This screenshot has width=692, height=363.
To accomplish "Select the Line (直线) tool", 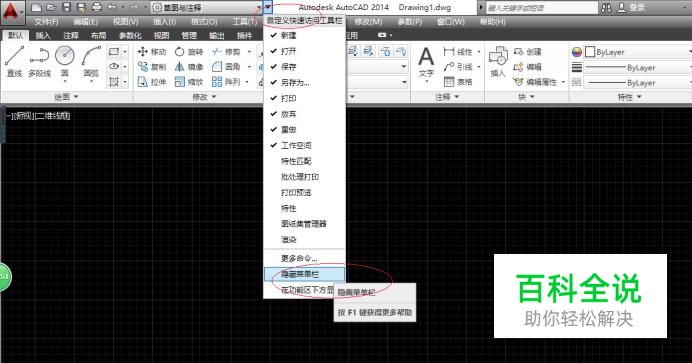I will (14, 62).
